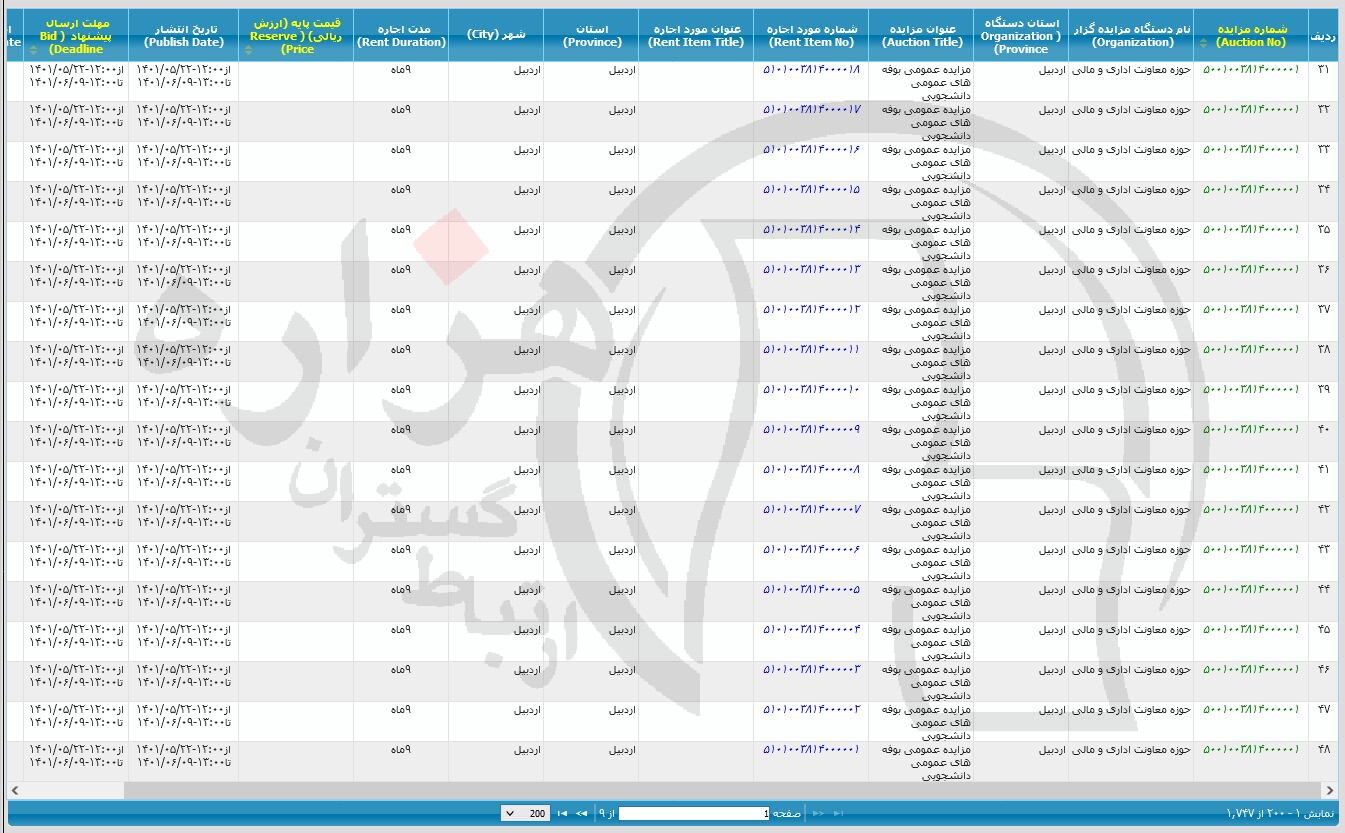Open rent item number link in row ۴۱
The width and height of the screenshot is (1345, 833).
pyautogui.click(x=811, y=469)
